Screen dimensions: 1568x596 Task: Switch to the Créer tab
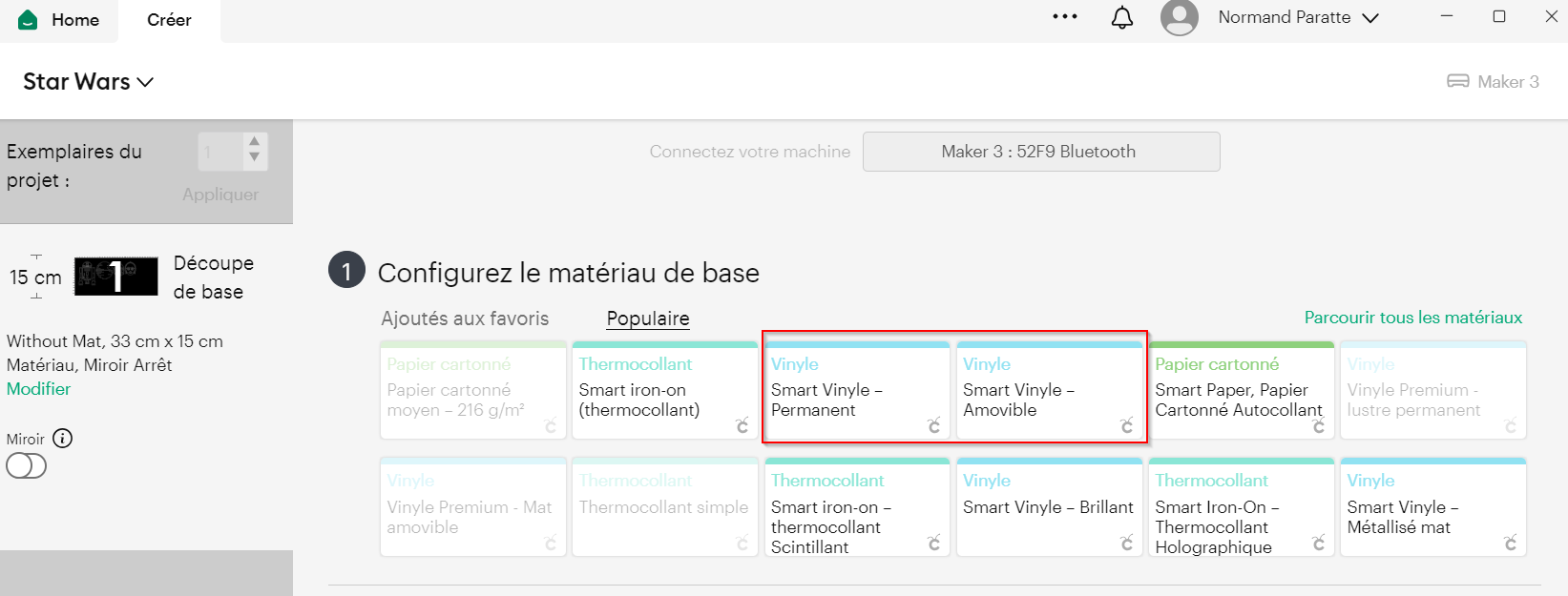click(x=169, y=20)
